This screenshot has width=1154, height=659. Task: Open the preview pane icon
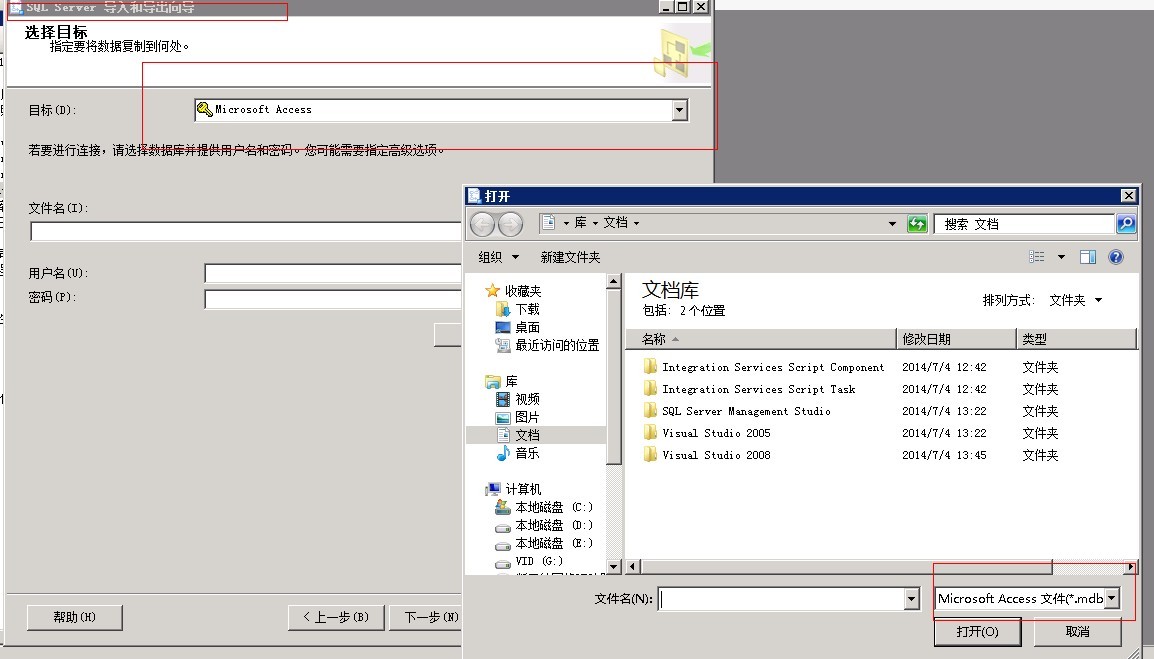pos(1088,256)
